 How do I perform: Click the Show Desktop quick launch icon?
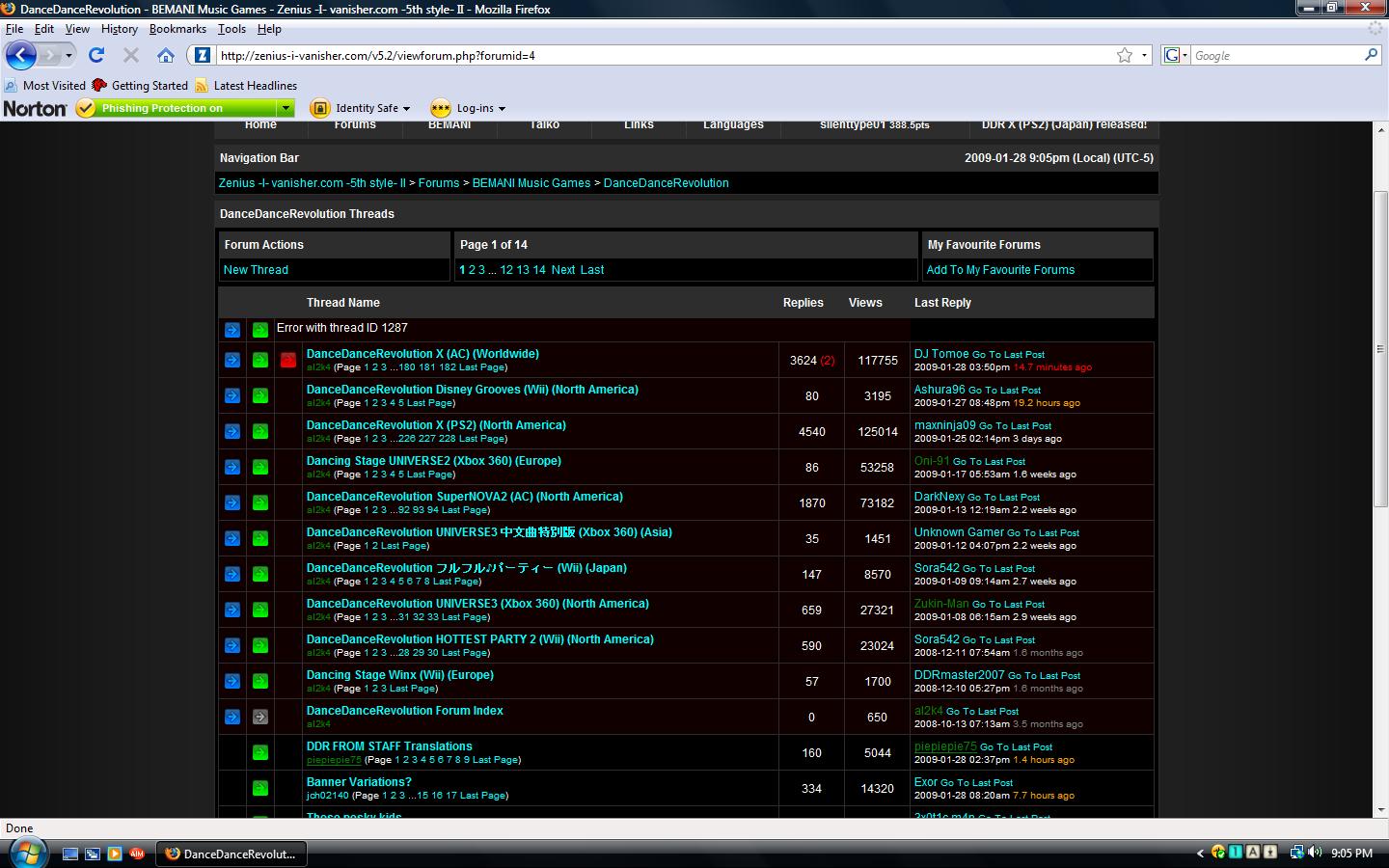pos(70,854)
